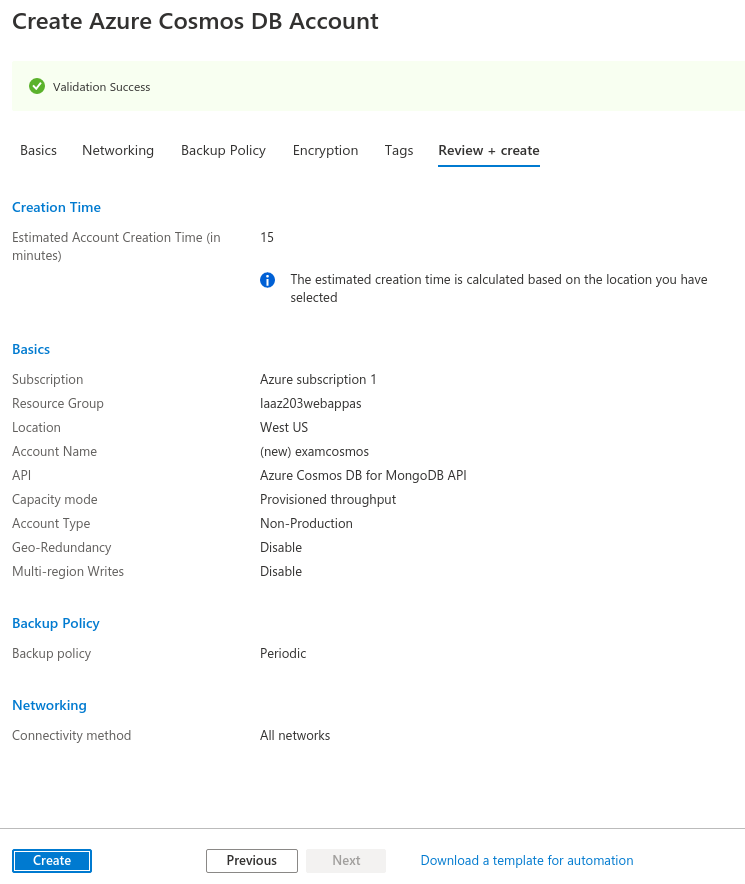This screenshot has height=884, width=745.
Task: Click the Previous button
Action: click(x=251, y=860)
